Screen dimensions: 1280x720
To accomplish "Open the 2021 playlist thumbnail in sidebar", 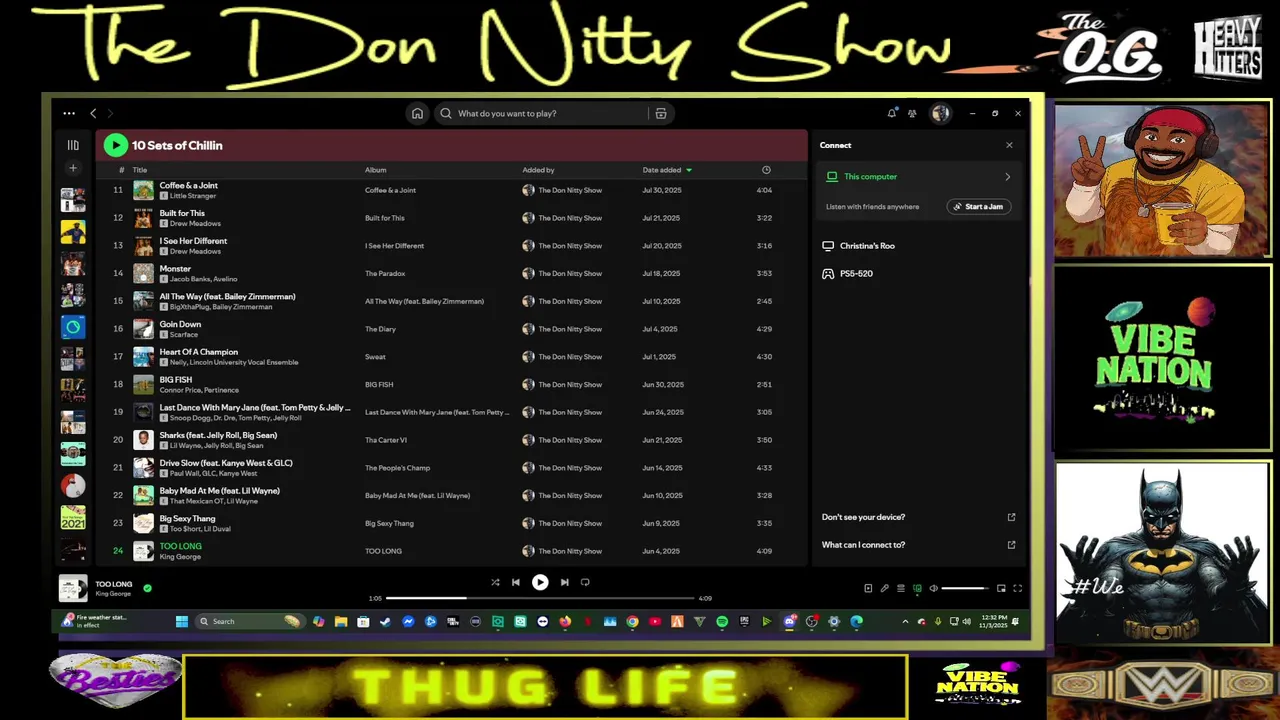I will pyautogui.click(x=73, y=517).
